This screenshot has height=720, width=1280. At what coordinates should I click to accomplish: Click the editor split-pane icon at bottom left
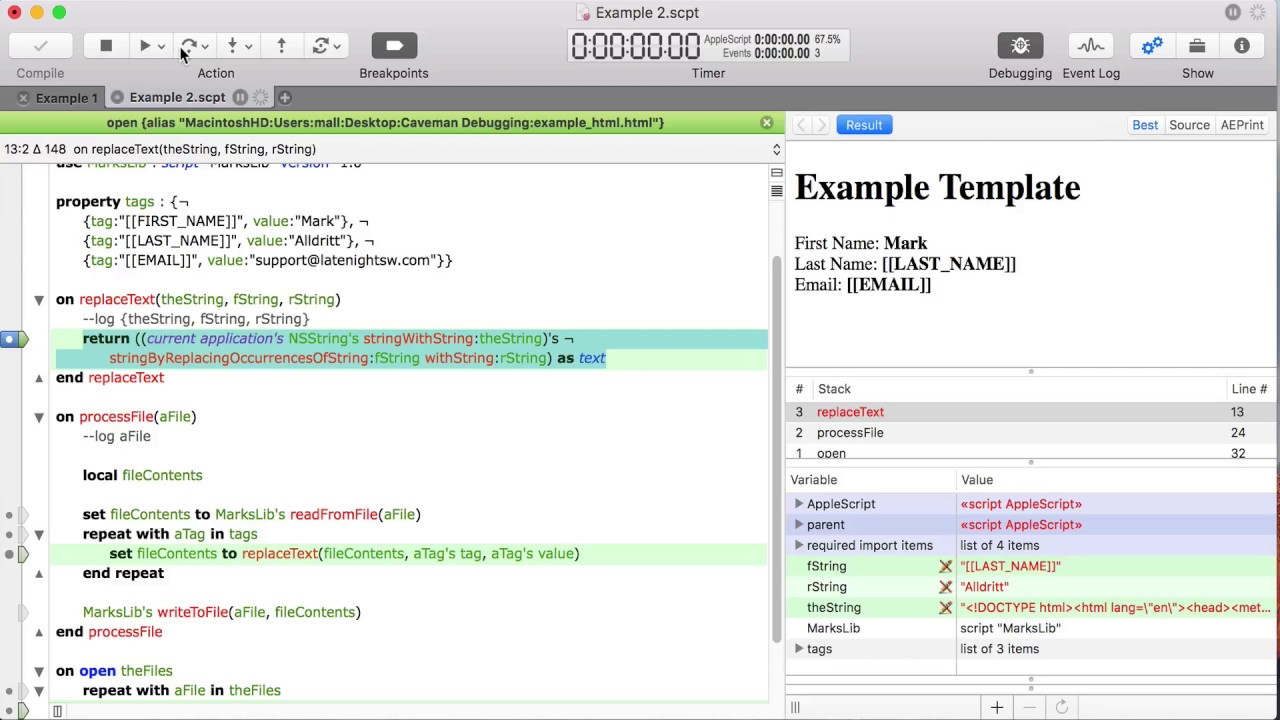click(x=57, y=711)
